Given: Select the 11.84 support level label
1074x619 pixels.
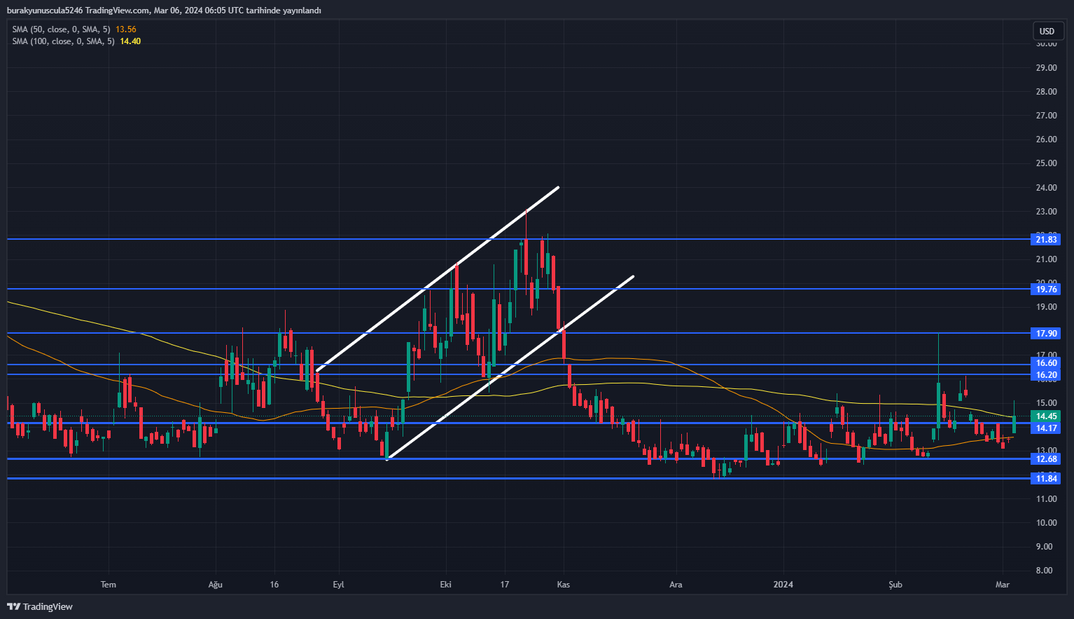Looking at the screenshot, I should coord(1046,478).
